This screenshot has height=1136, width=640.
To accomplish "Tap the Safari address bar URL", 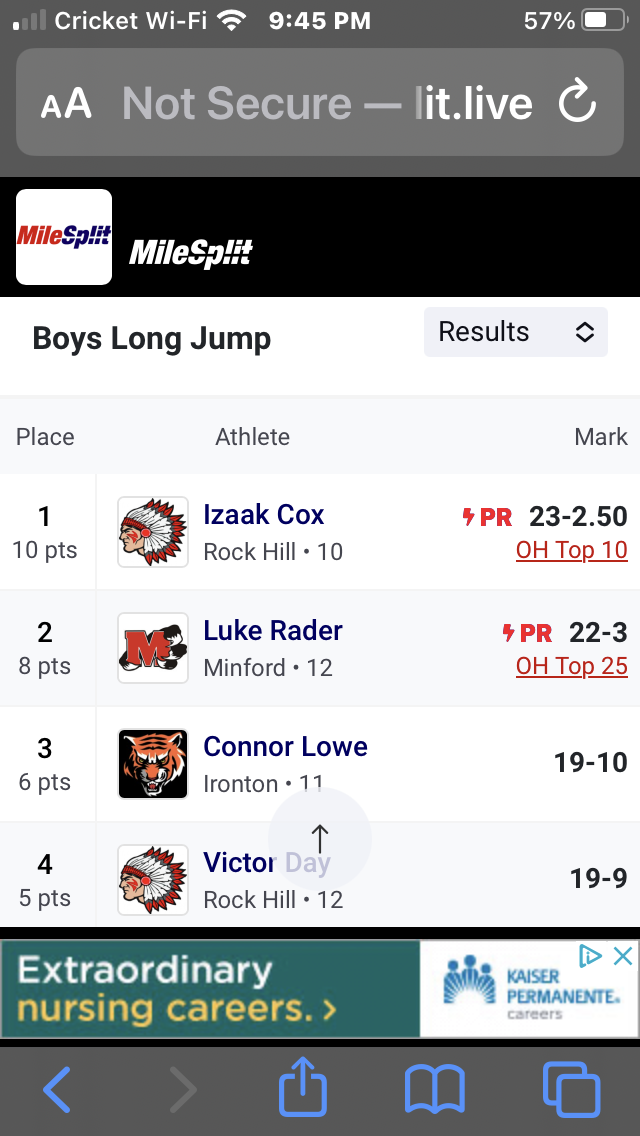I will (326, 103).
